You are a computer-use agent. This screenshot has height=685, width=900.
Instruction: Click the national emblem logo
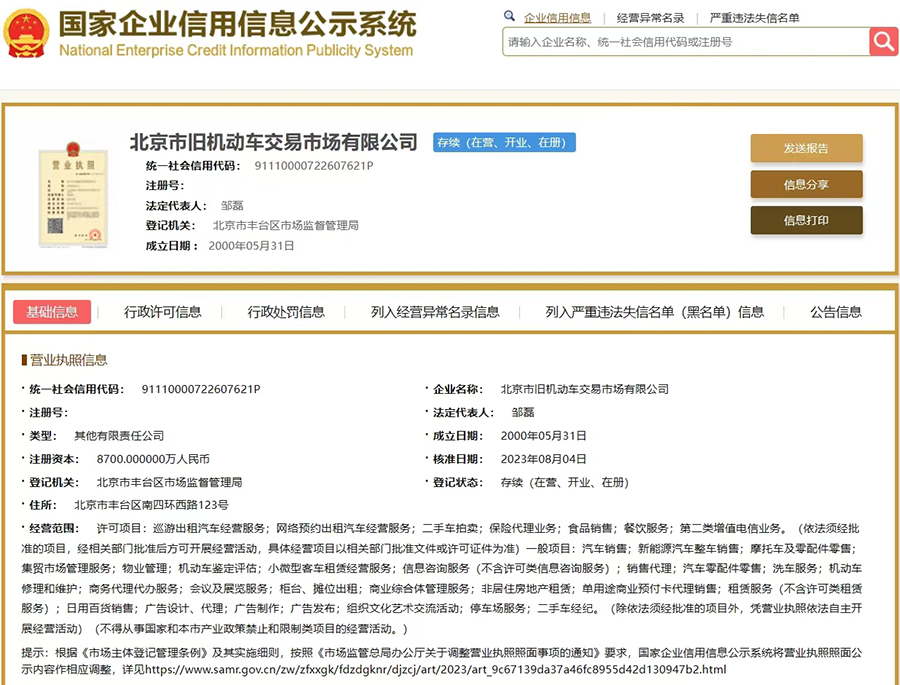(x=26, y=33)
